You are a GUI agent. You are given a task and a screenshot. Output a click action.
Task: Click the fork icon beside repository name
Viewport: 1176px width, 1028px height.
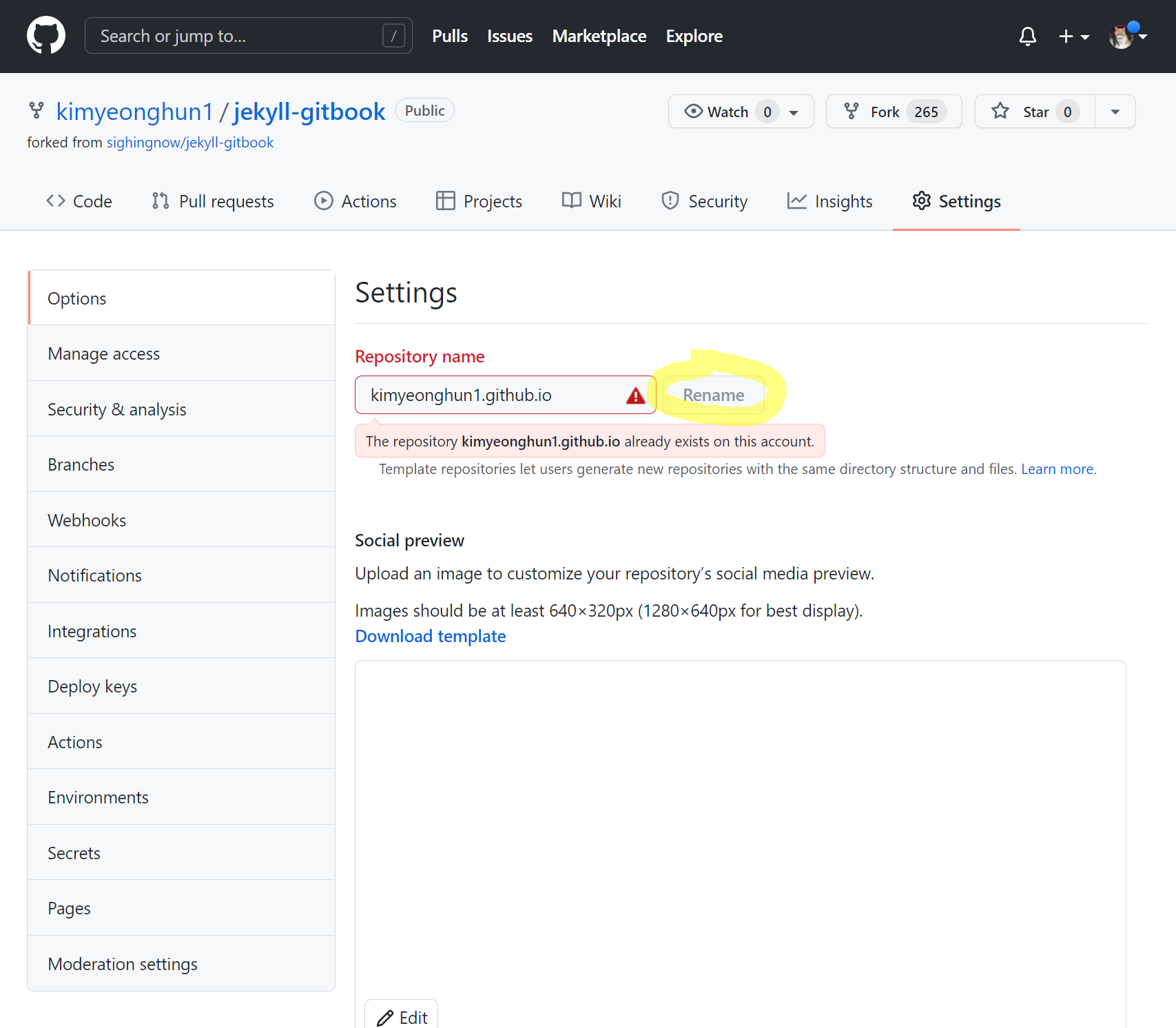tap(36, 111)
